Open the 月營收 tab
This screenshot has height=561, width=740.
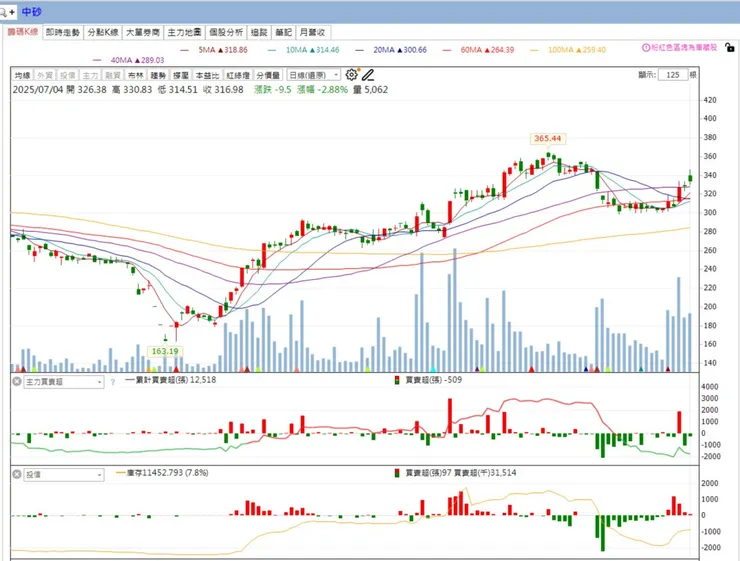click(312, 32)
